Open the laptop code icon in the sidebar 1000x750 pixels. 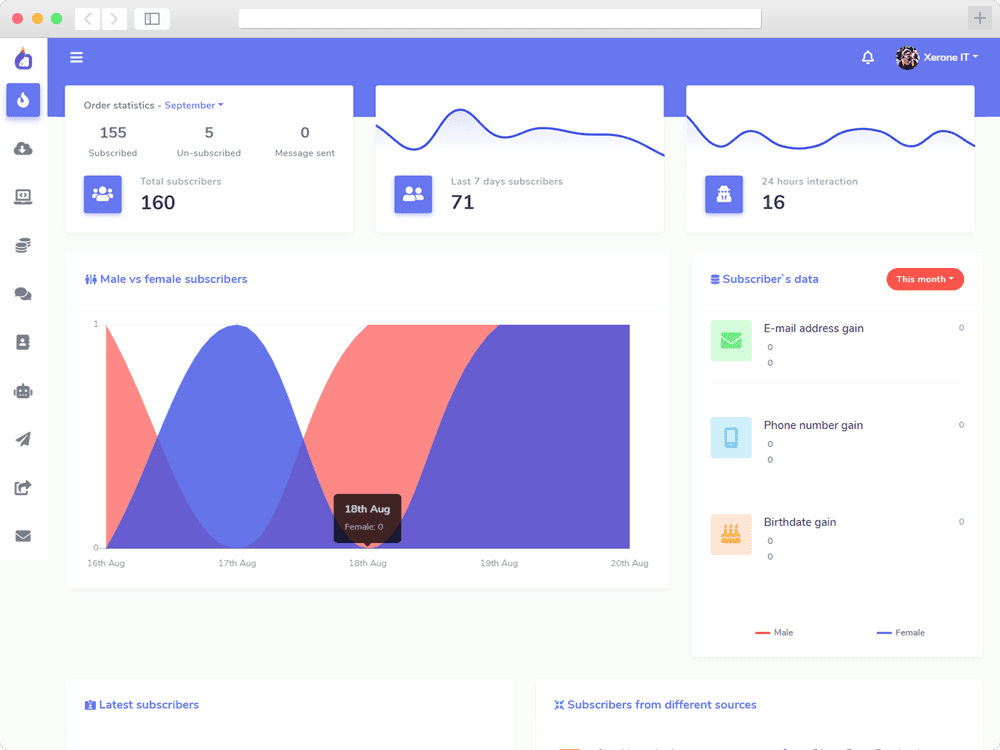pos(24,197)
